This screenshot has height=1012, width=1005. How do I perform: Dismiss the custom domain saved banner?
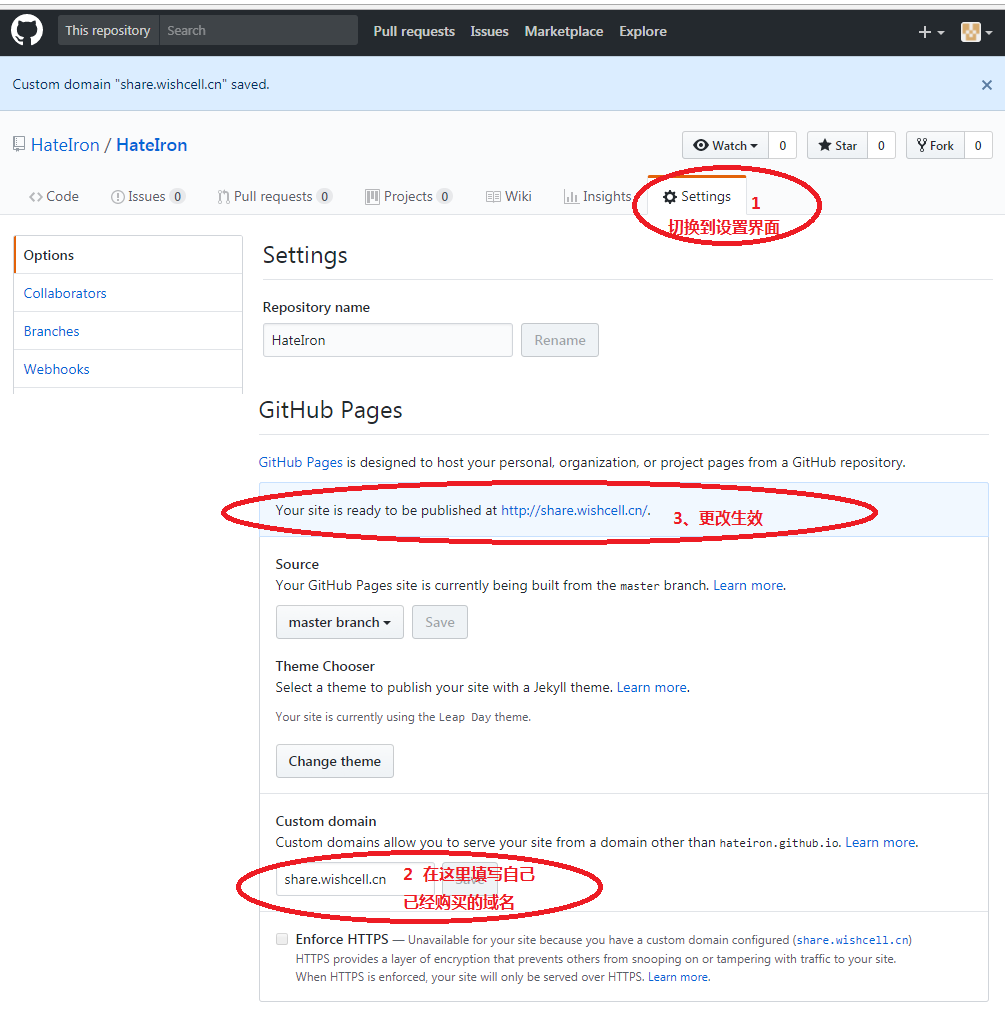coord(986,85)
